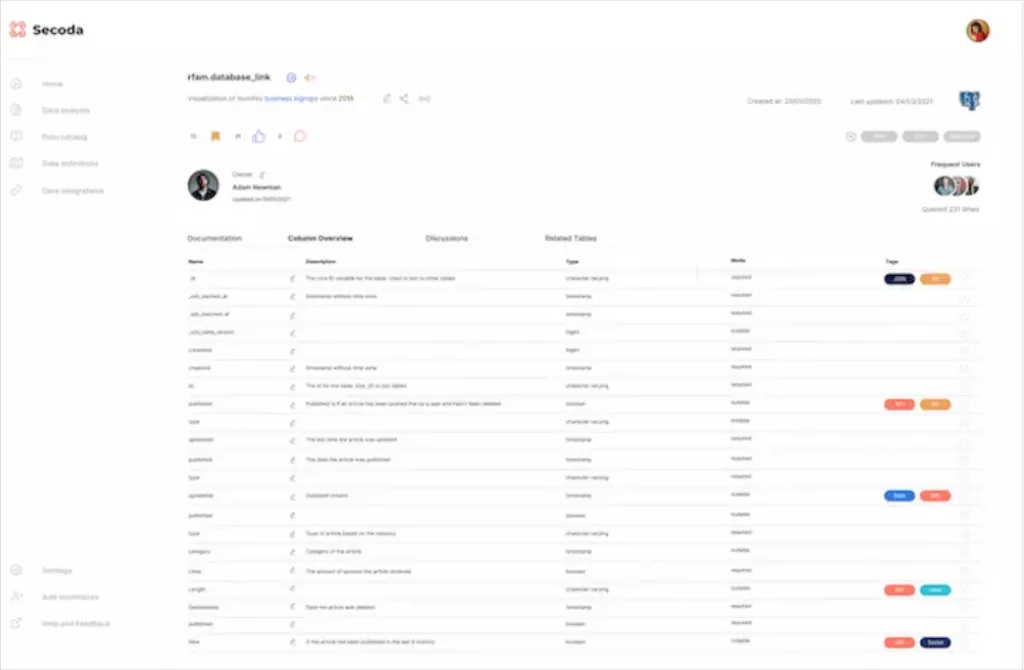Open the Discussions tab
1024x670 pixels.
click(x=447, y=238)
